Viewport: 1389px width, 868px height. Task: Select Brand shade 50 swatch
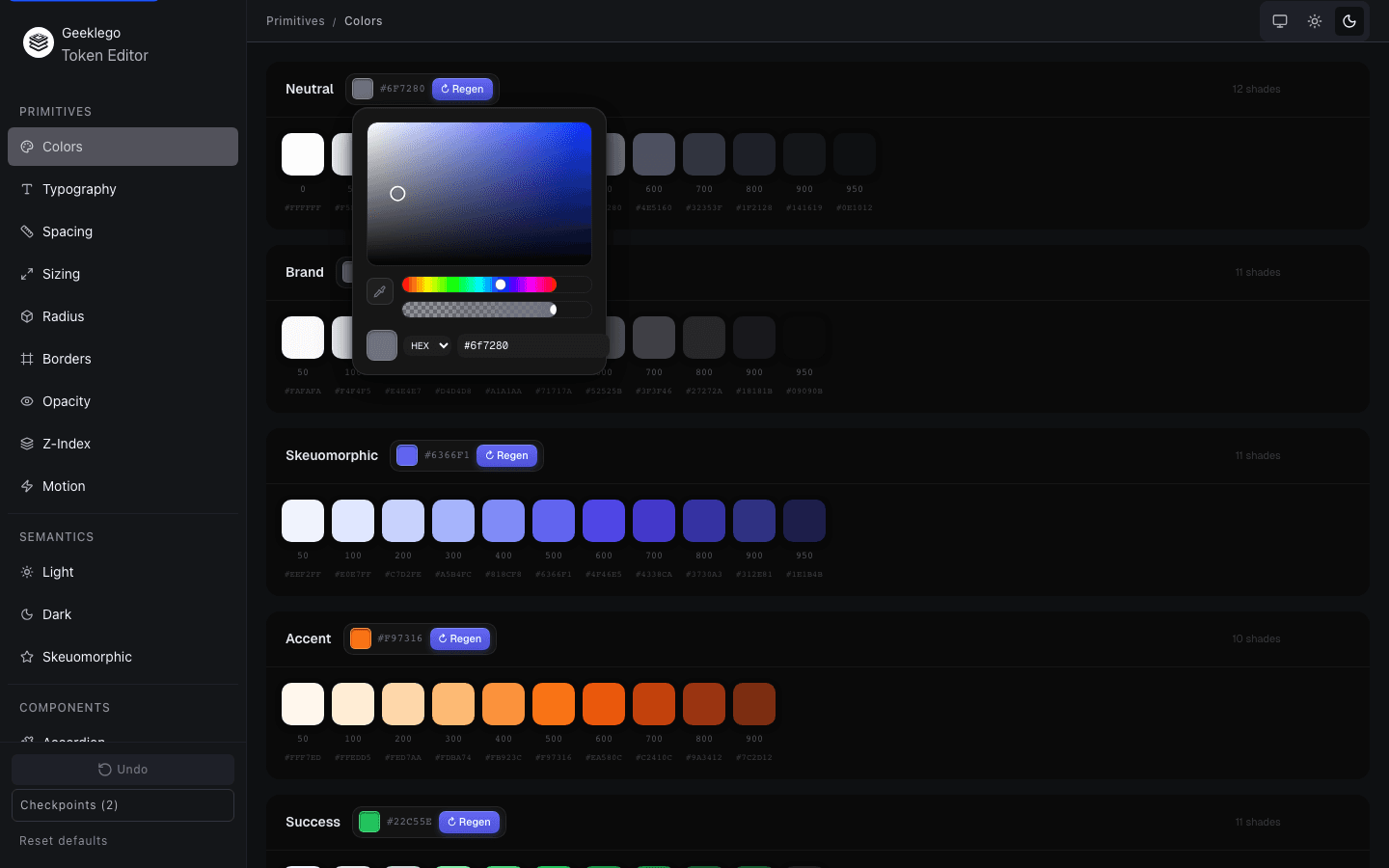coord(303,338)
